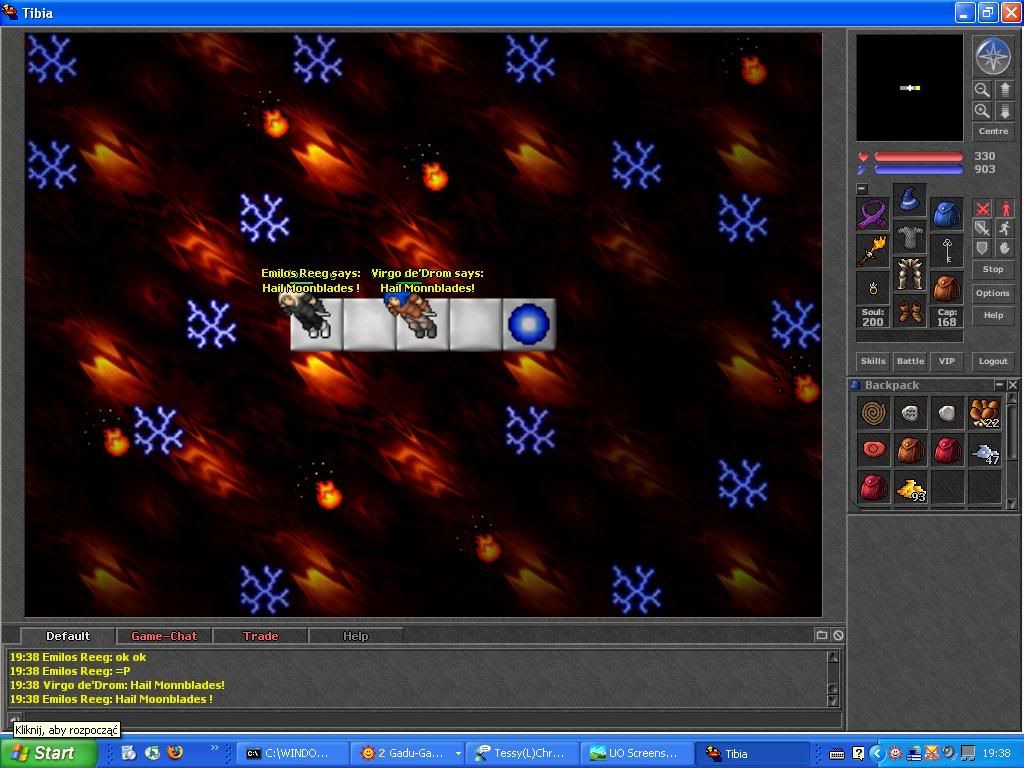Click the Centre minimap button
The height and width of the screenshot is (768, 1024).
(x=993, y=131)
